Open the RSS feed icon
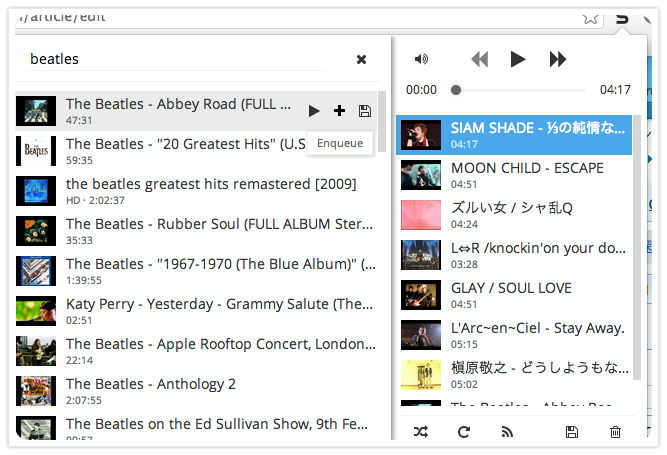Screen dimensions: 667x455 point(507,432)
